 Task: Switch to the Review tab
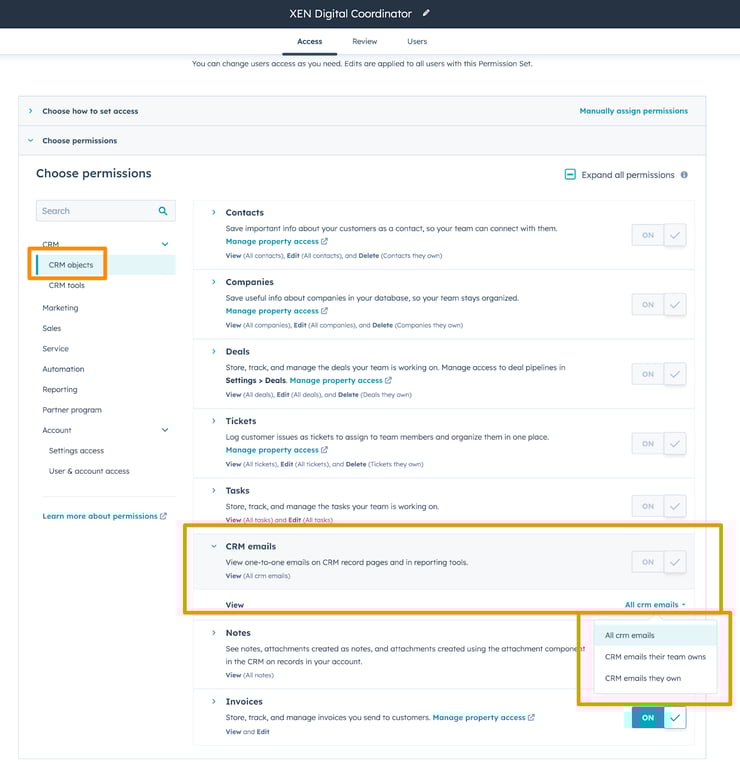point(364,42)
